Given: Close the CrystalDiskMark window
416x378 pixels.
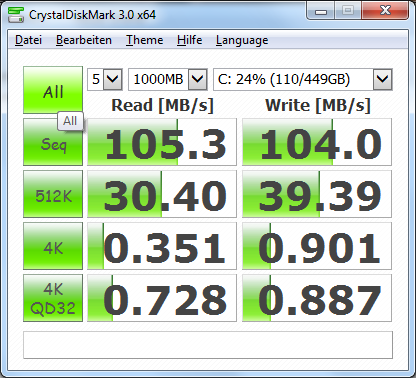Looking at the screenshot, I should (385, 11).
